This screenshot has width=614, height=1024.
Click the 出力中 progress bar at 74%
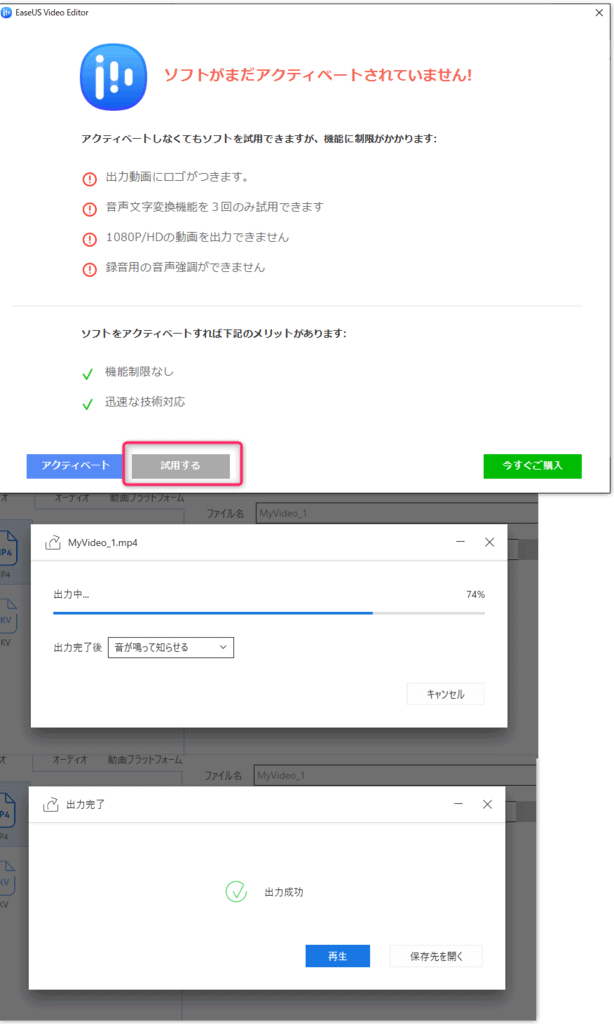pos(268,612)
